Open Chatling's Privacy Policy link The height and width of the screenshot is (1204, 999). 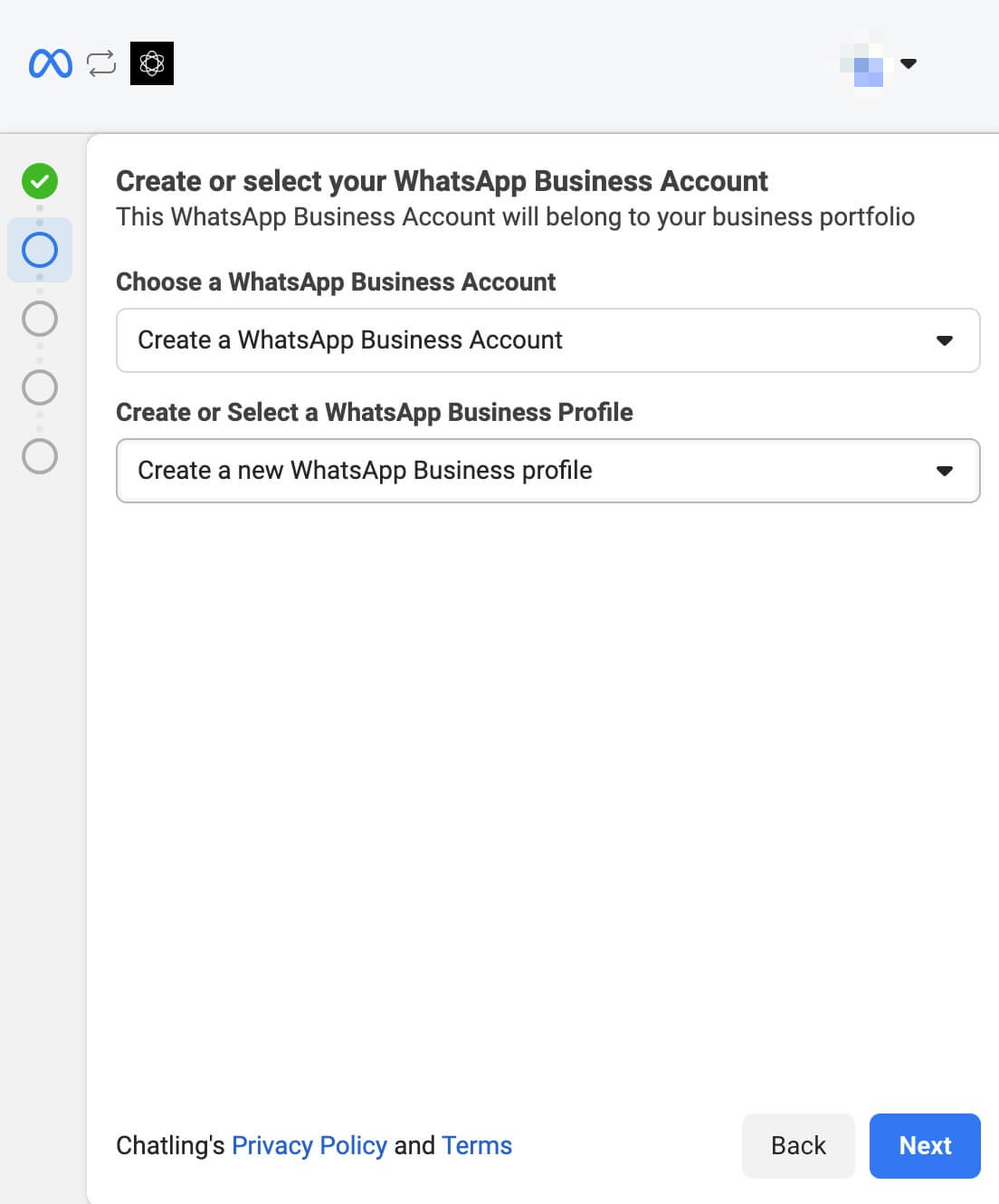coord(309,1145)
